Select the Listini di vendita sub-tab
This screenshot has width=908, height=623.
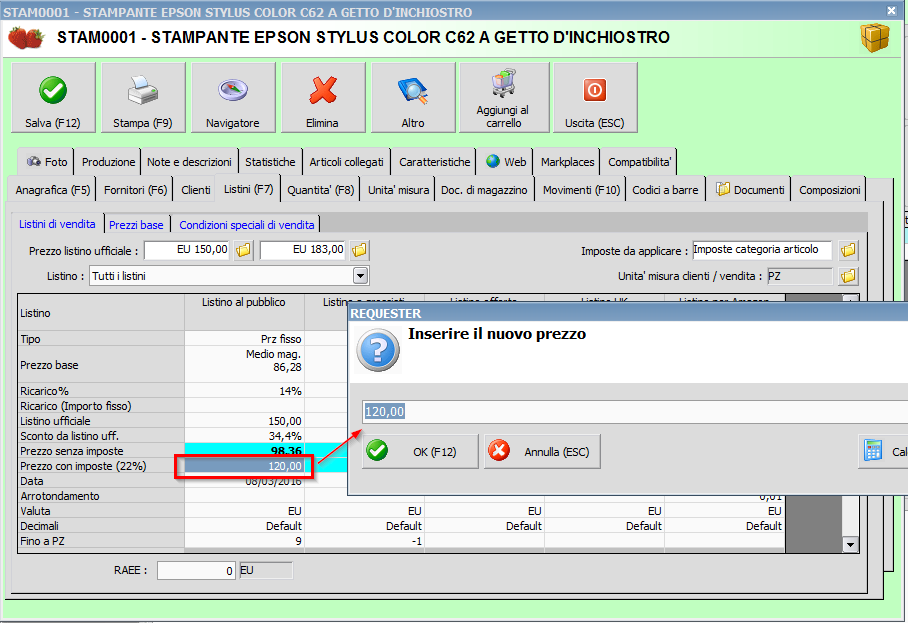57,224
